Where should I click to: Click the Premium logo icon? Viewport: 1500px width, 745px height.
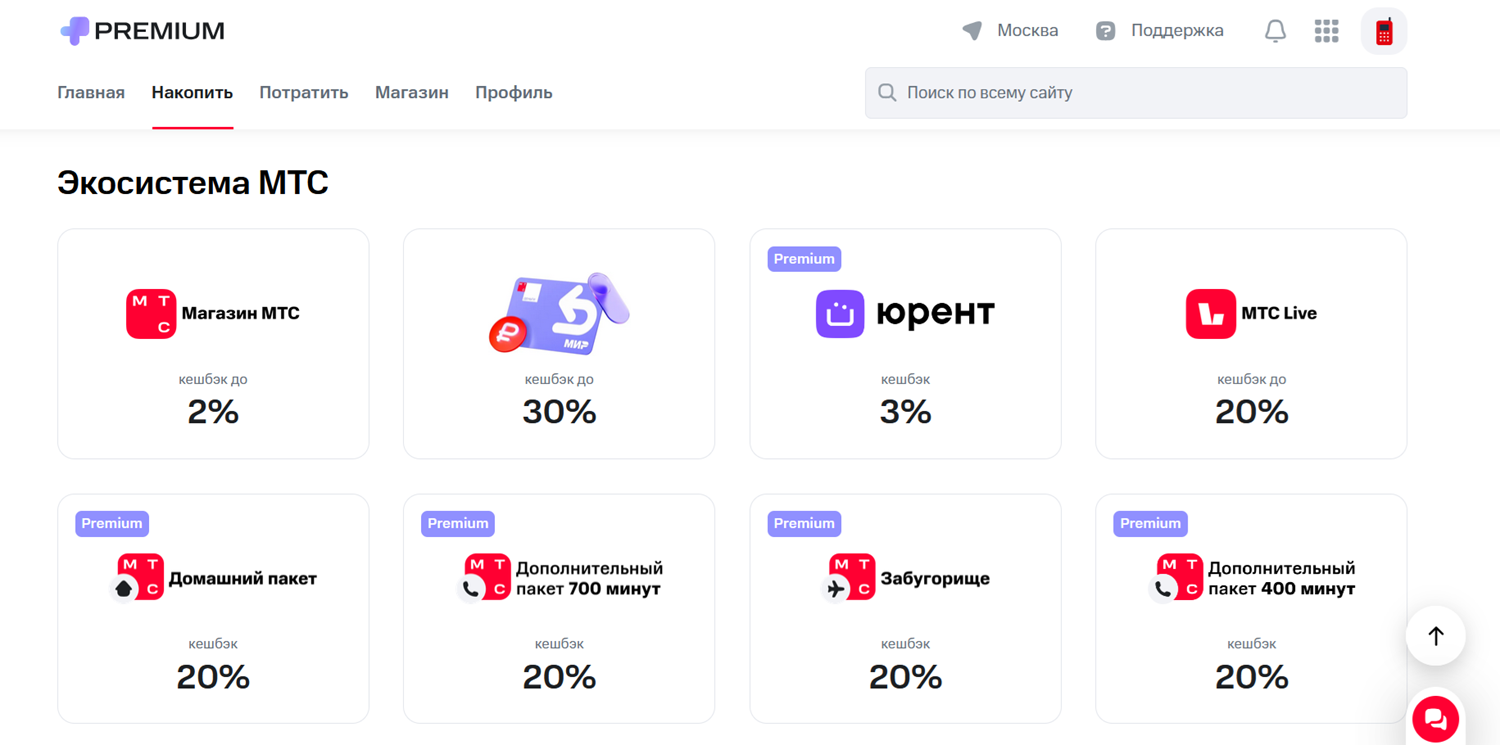point(75,31)
